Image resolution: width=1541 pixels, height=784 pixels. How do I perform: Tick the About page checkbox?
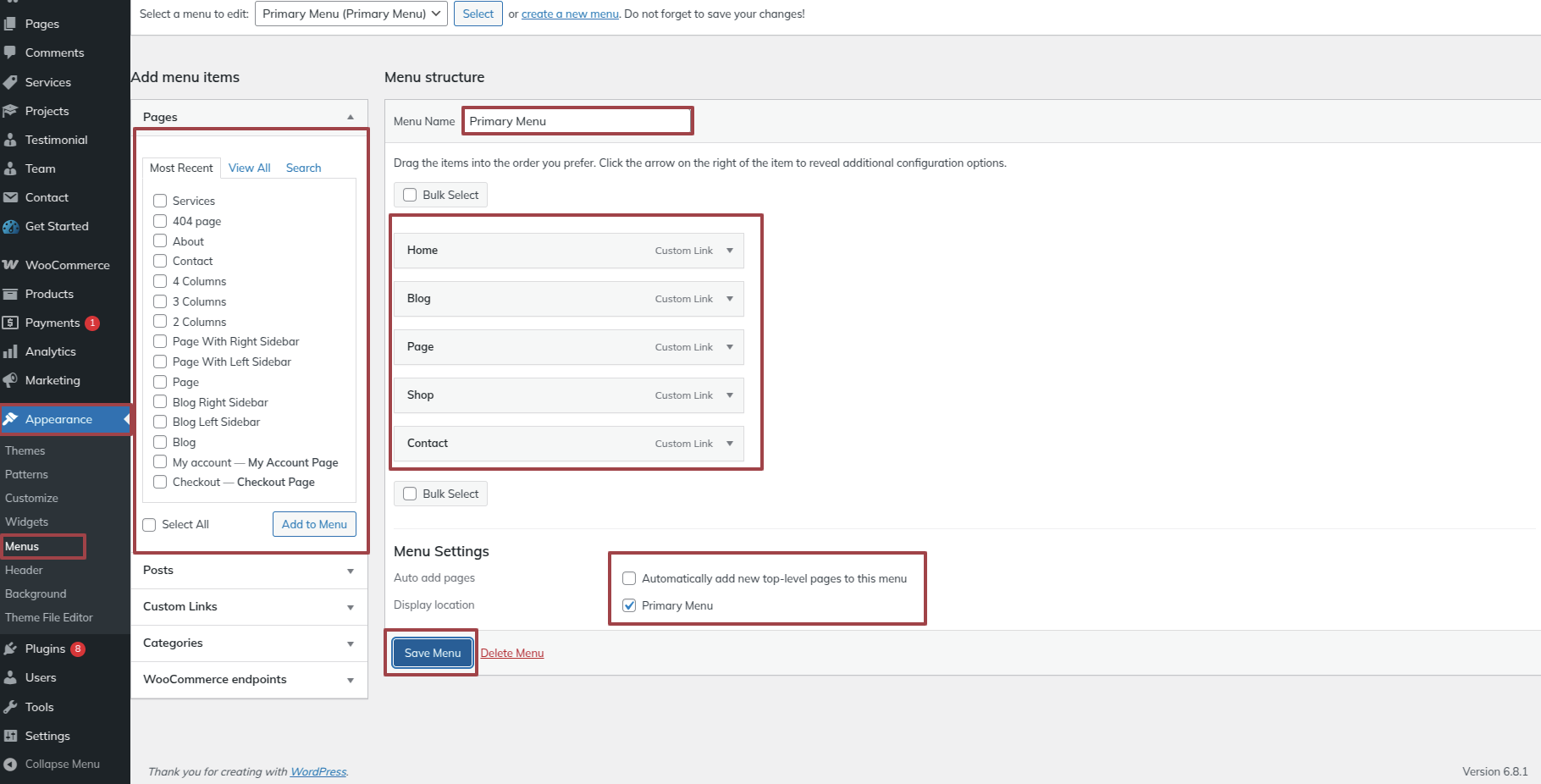160,241
